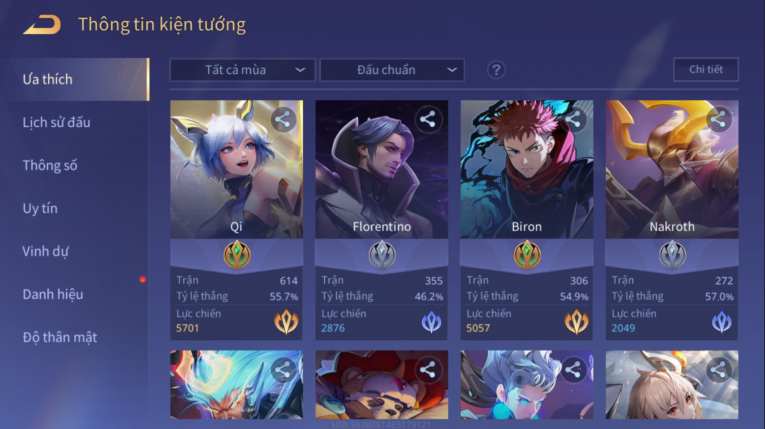The image size is (765, 429).
Task: Expand the Đấu chuẩn mode dropdown
Action: (x=392, y=70)
